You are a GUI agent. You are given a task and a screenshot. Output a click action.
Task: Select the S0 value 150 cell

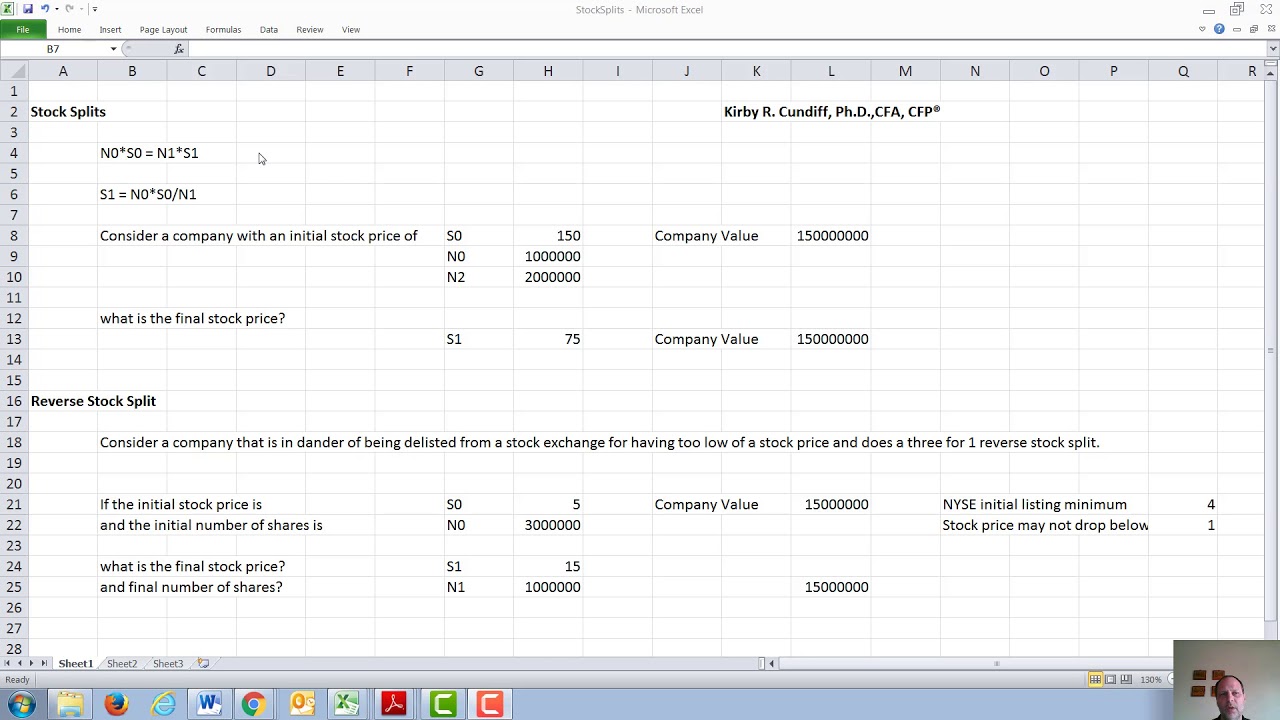tap(548, 236)
